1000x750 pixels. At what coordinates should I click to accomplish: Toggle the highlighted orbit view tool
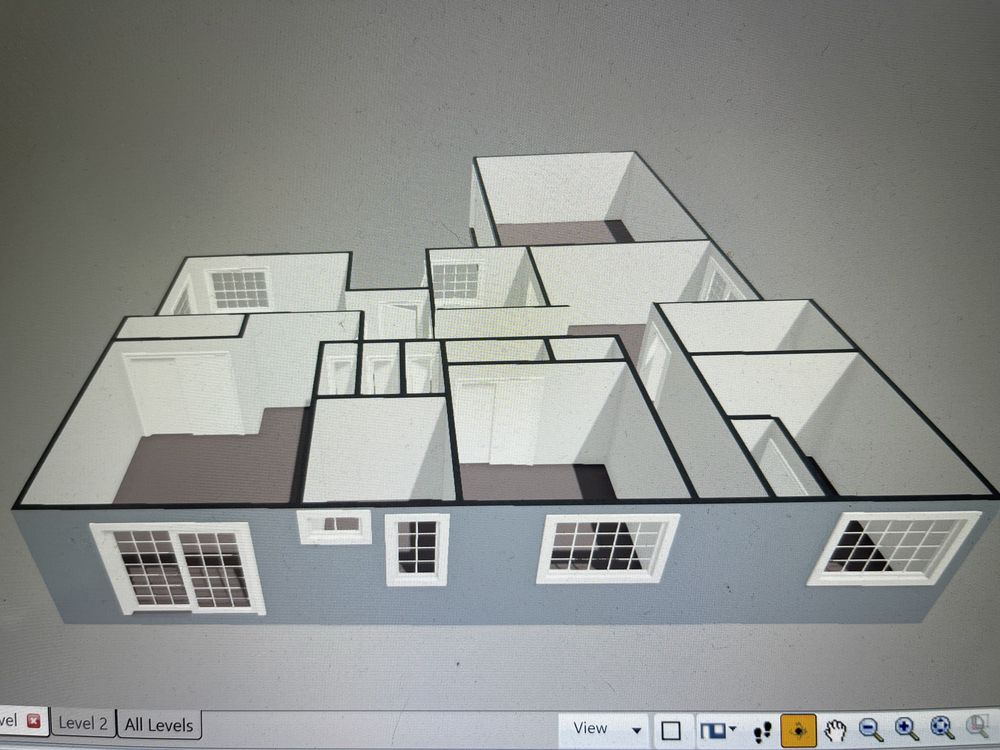800,730
